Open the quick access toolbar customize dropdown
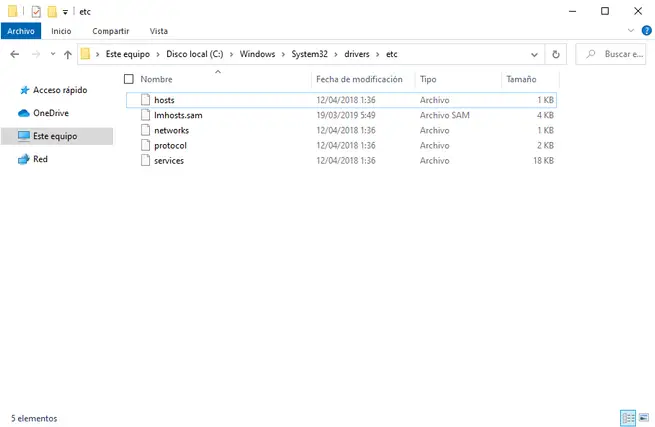Image resolution: width=655 pixels, height=427 pixels. 66,12
